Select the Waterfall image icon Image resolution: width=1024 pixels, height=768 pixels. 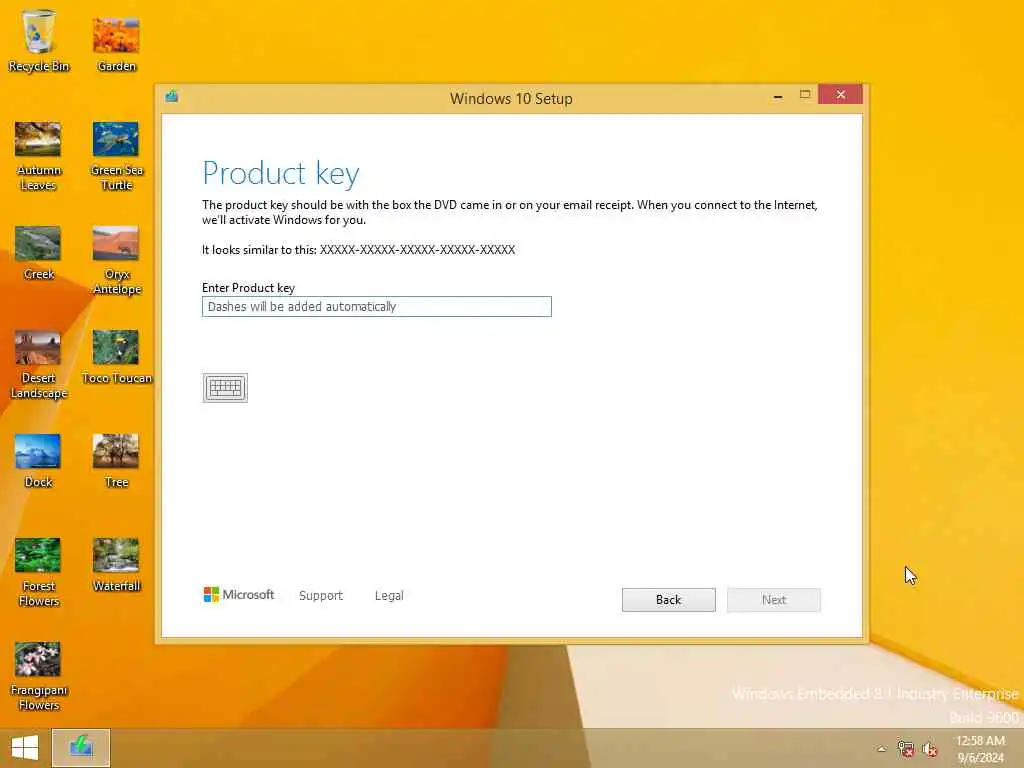pyautogui.click(x=116, y=564)
